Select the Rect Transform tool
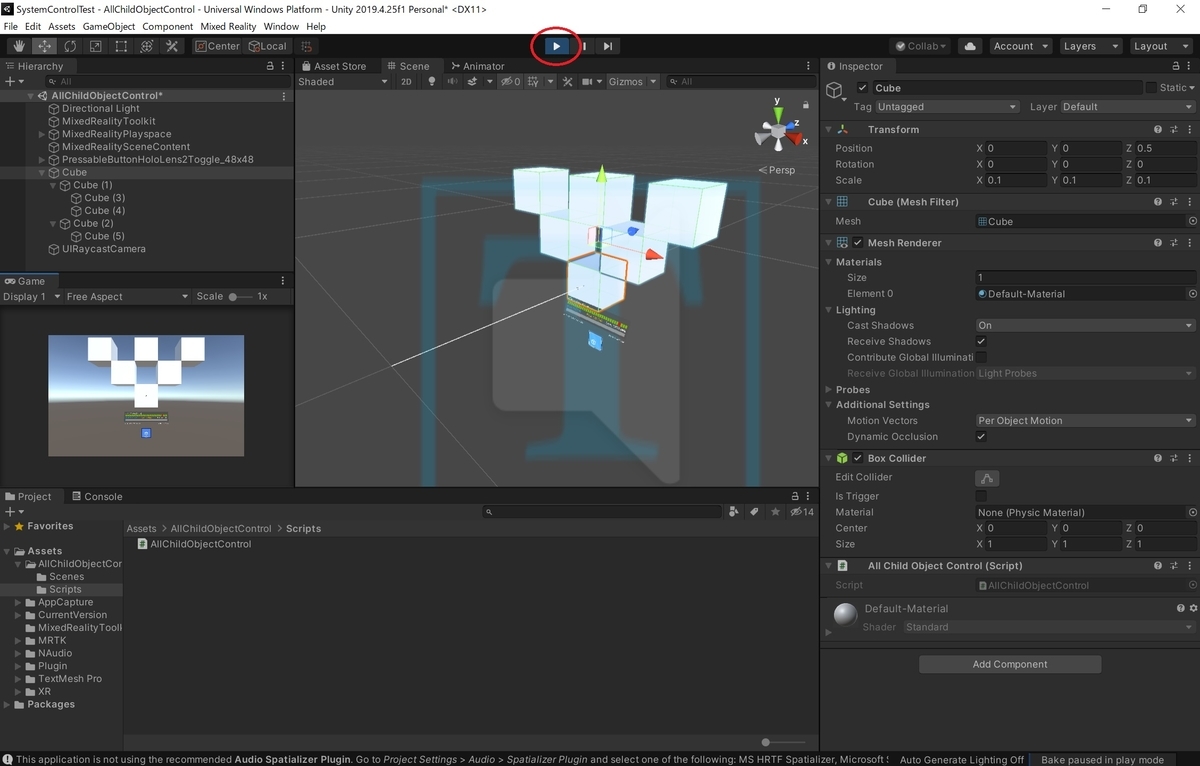The width and height of the screenshot is (1200, 766). click(x=121, y=46)
